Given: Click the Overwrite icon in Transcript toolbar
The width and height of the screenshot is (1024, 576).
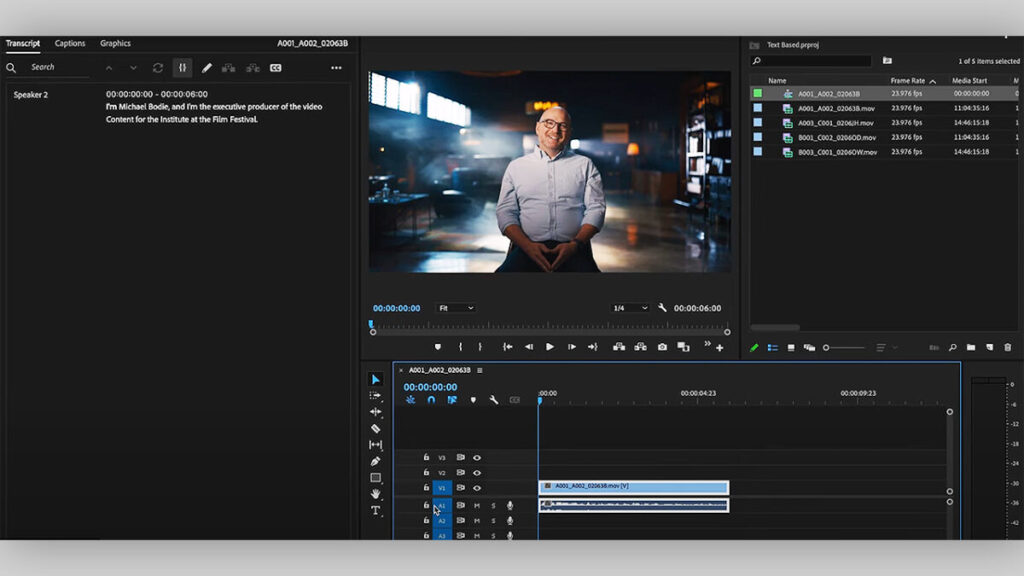Looking at the screenshot, I should 253,68.
